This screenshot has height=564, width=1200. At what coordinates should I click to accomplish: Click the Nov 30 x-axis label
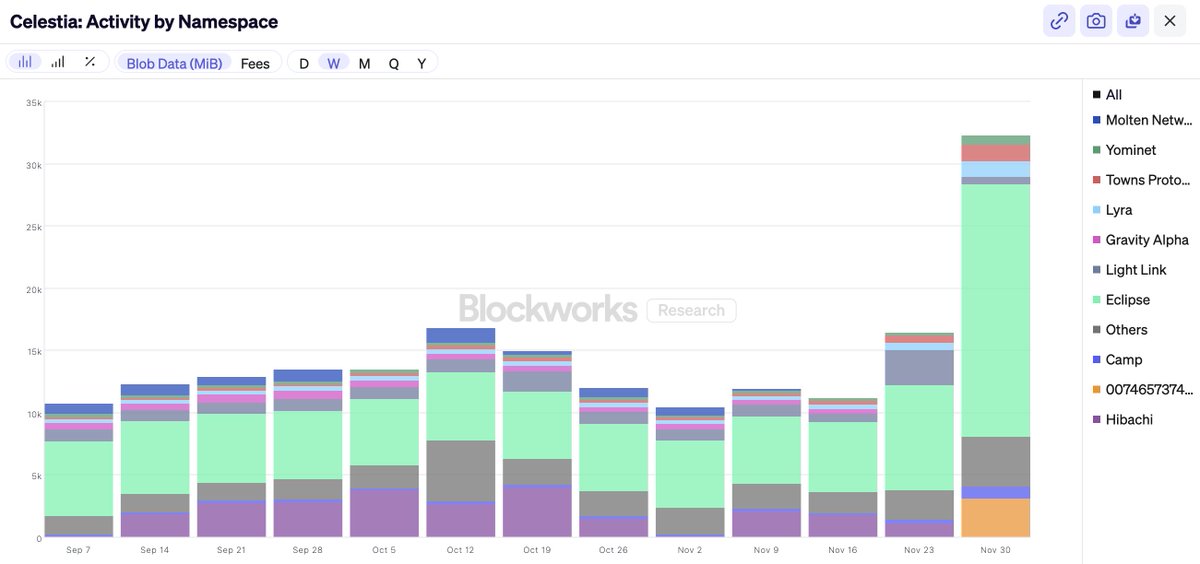click(x=995, y=550)
